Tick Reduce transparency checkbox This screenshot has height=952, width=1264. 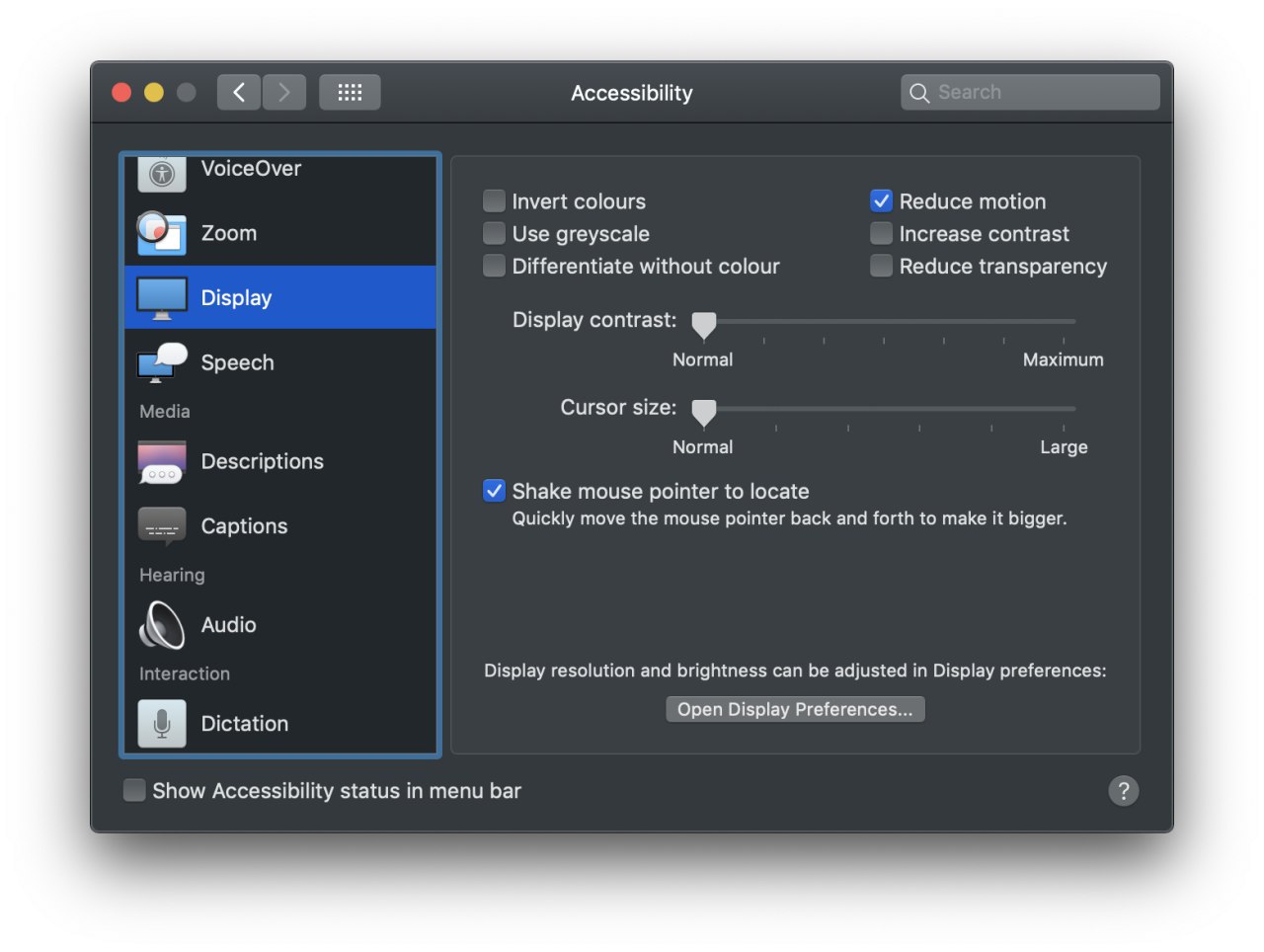click(881, 267)
